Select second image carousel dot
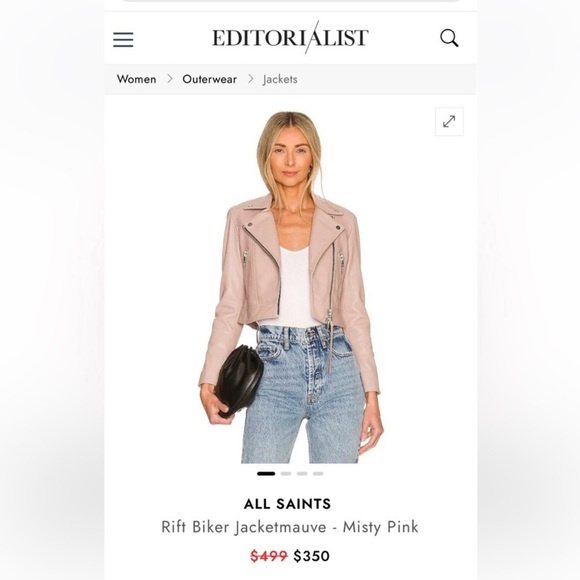The image size is (580, 580). tap(286, 473)
